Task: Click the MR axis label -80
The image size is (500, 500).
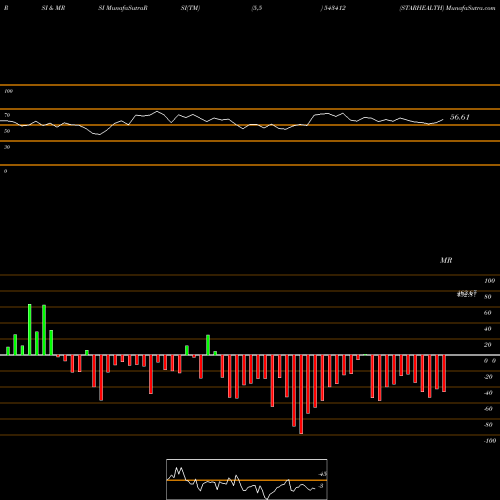Action: point(488,425)
